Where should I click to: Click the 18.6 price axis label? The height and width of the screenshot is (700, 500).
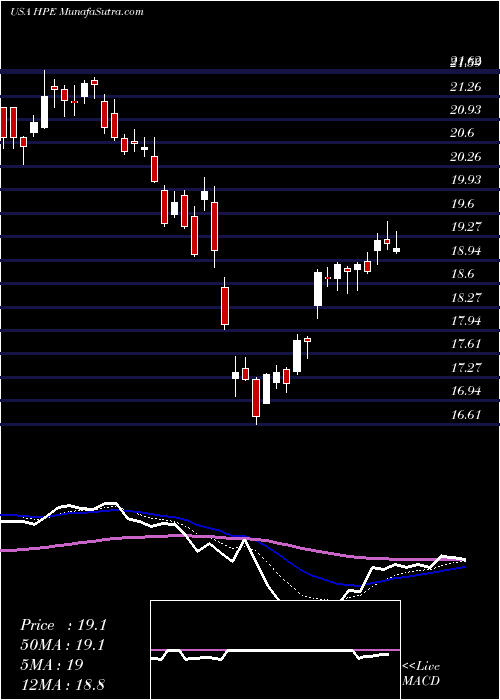(463, 274)
